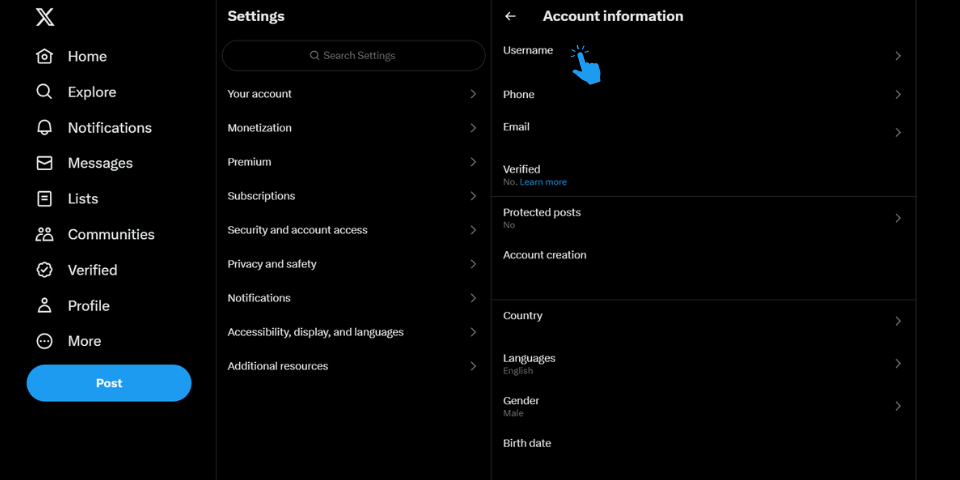This screenshot has width=960, height=480.
Task: Click the Learn more link under Verified
Action: point(543,182)
